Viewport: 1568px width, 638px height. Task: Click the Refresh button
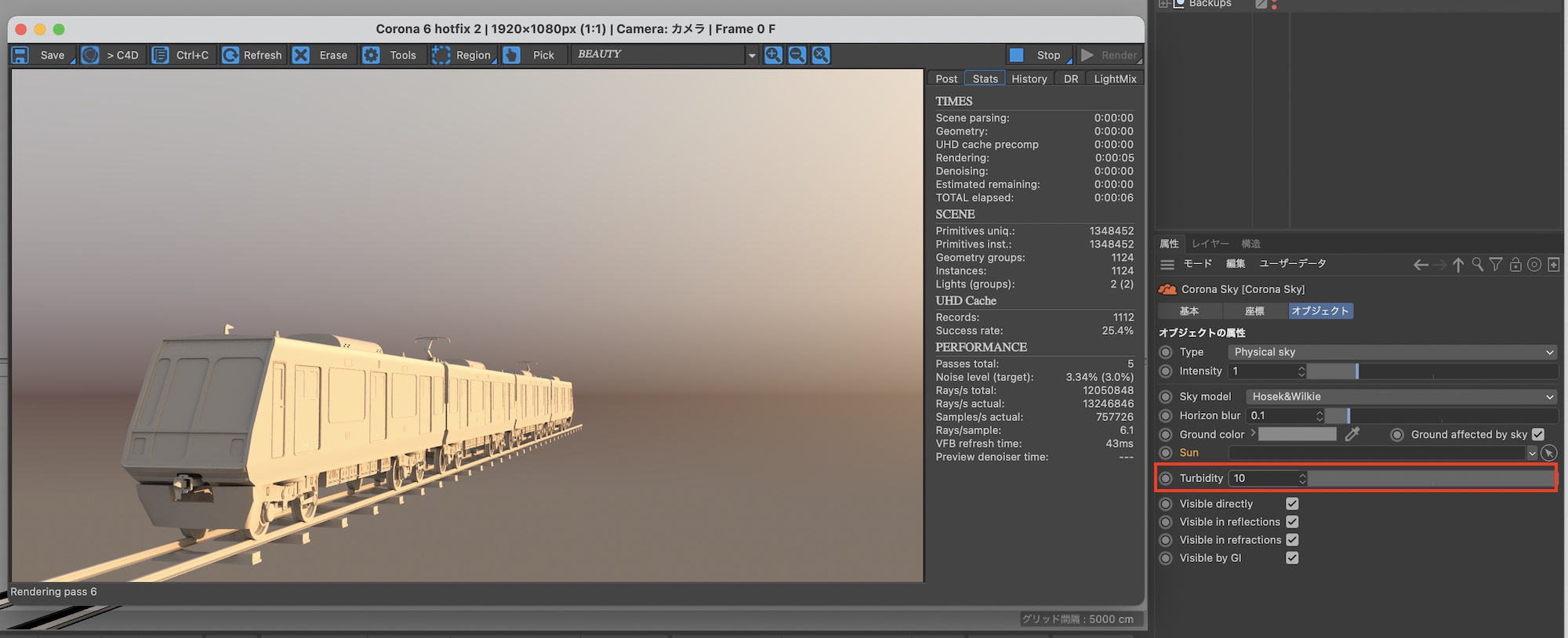(x=252, y=55)
